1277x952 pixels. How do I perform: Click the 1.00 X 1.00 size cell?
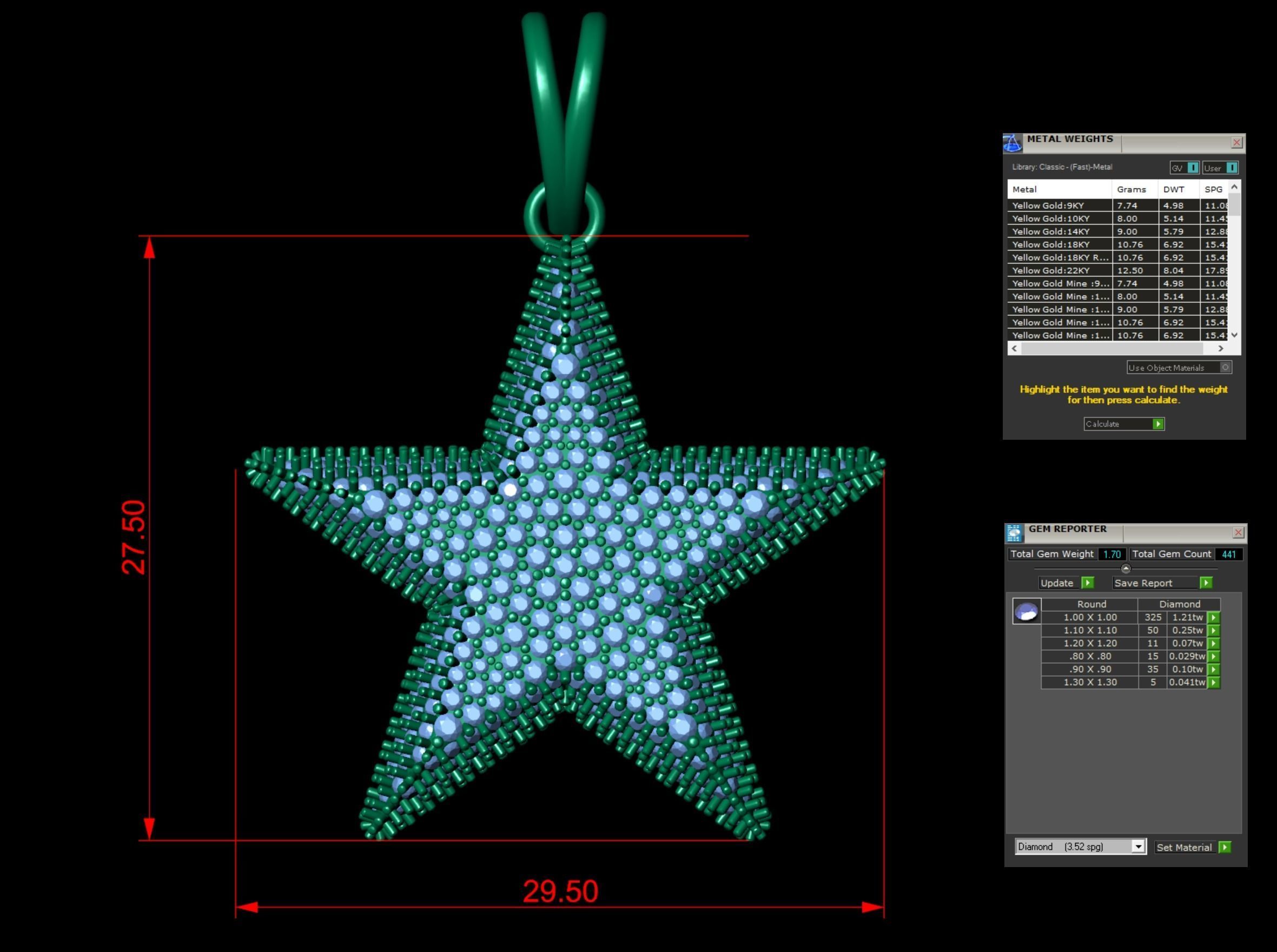click(x=1090, y=617)
